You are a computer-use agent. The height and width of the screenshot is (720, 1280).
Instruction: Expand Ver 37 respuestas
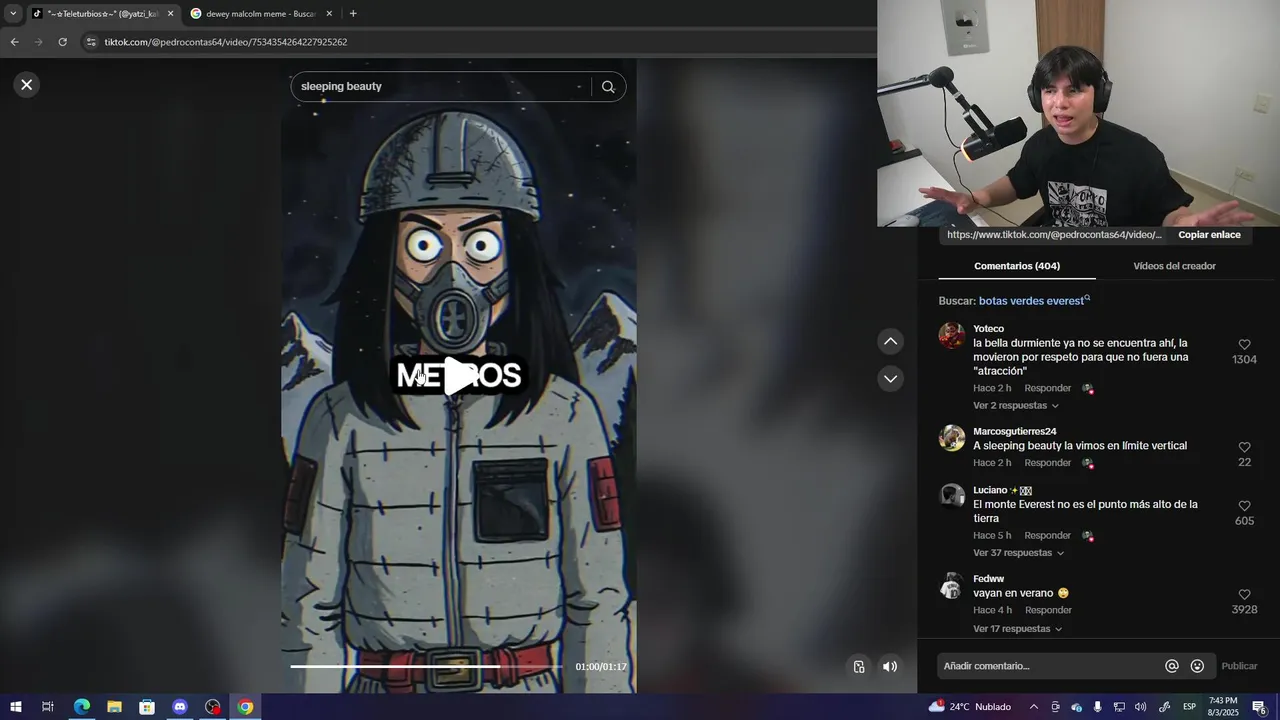(x=1018, y=553)
